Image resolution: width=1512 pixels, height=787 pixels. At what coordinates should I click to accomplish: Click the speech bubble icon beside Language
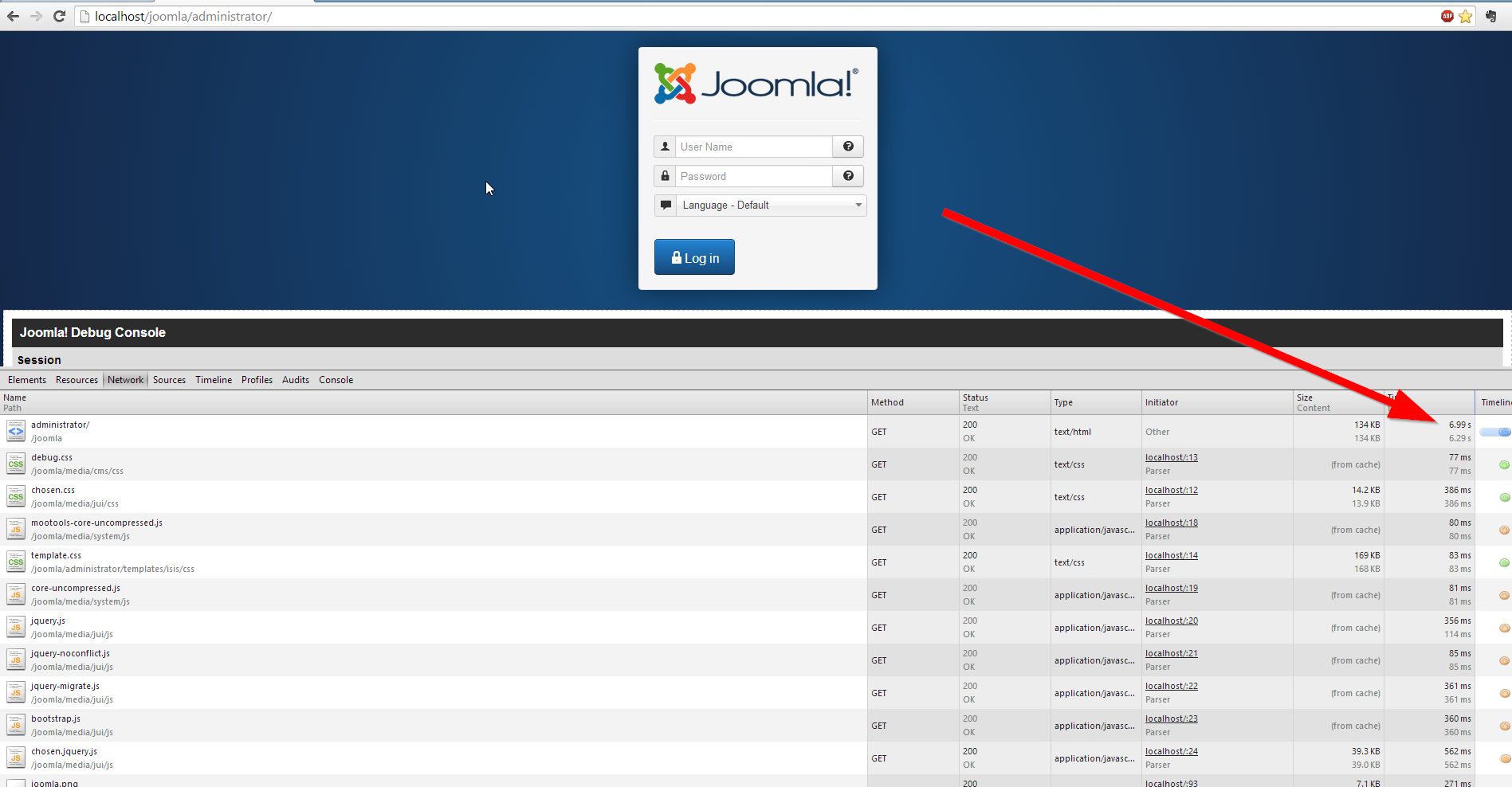point(666,206)
